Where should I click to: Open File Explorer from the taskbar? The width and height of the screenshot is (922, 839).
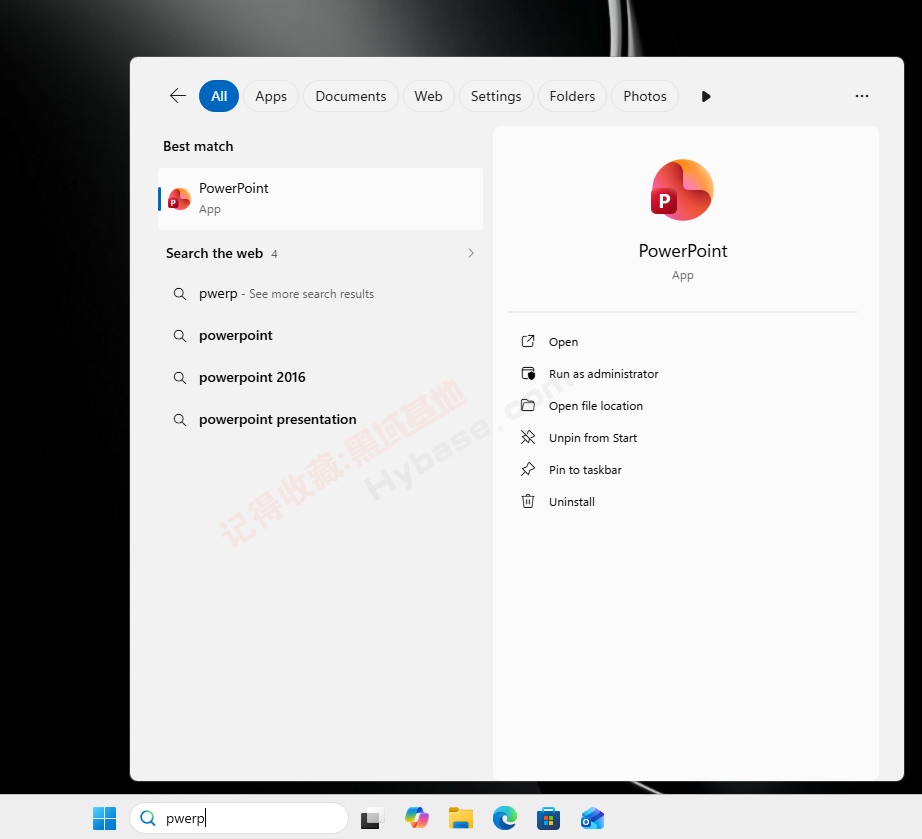point(461,818)
